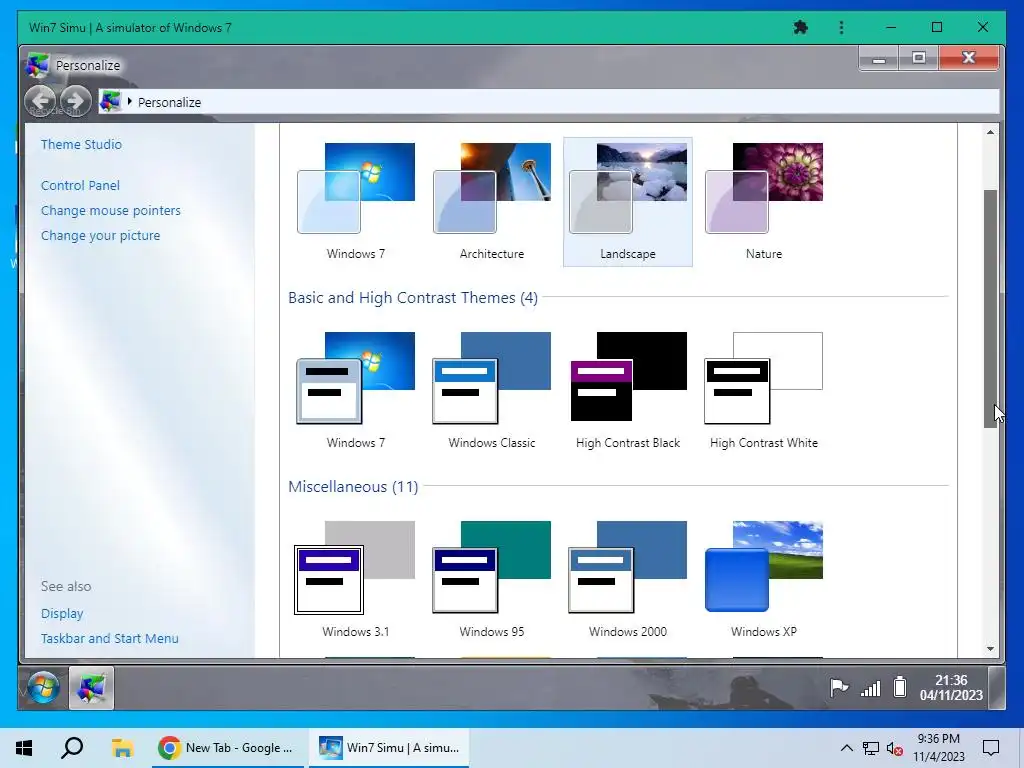Click the Personalize window title icon
1024x768 pixels.
(x=37, y=65)
